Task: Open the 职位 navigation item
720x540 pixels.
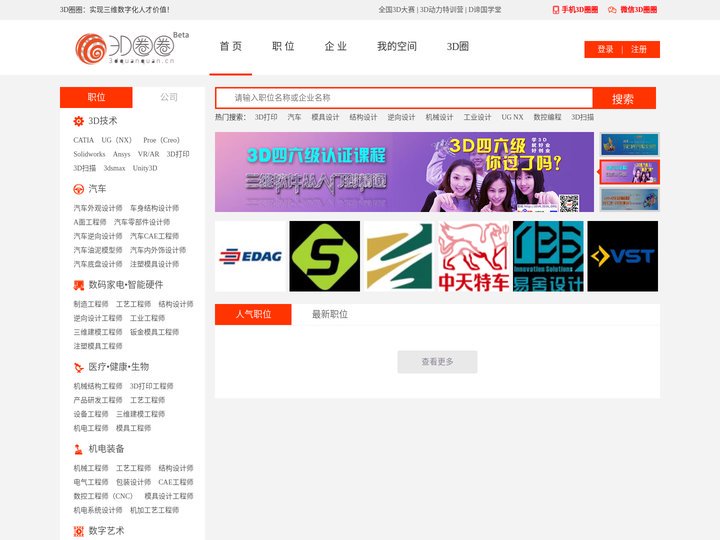Action: (283, 46)
